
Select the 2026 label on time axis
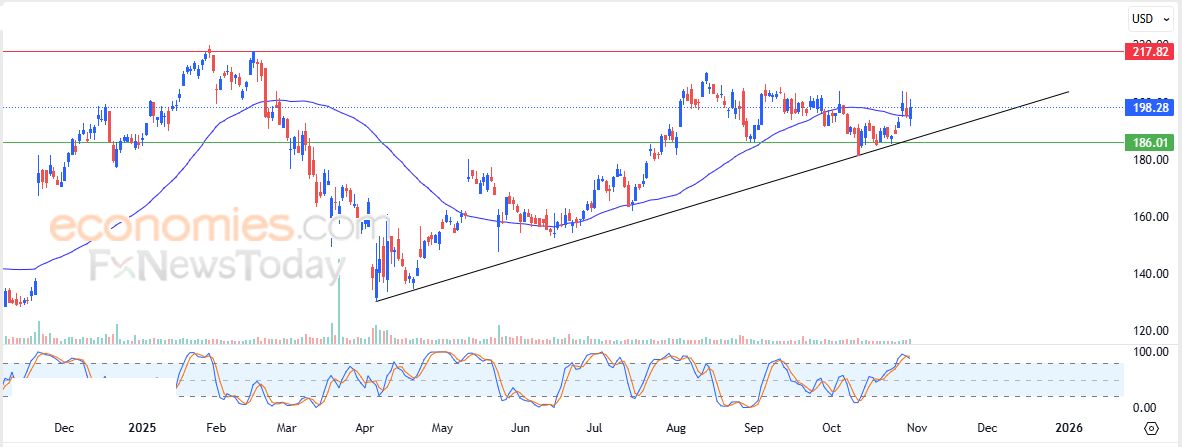tap(1069, 428)
